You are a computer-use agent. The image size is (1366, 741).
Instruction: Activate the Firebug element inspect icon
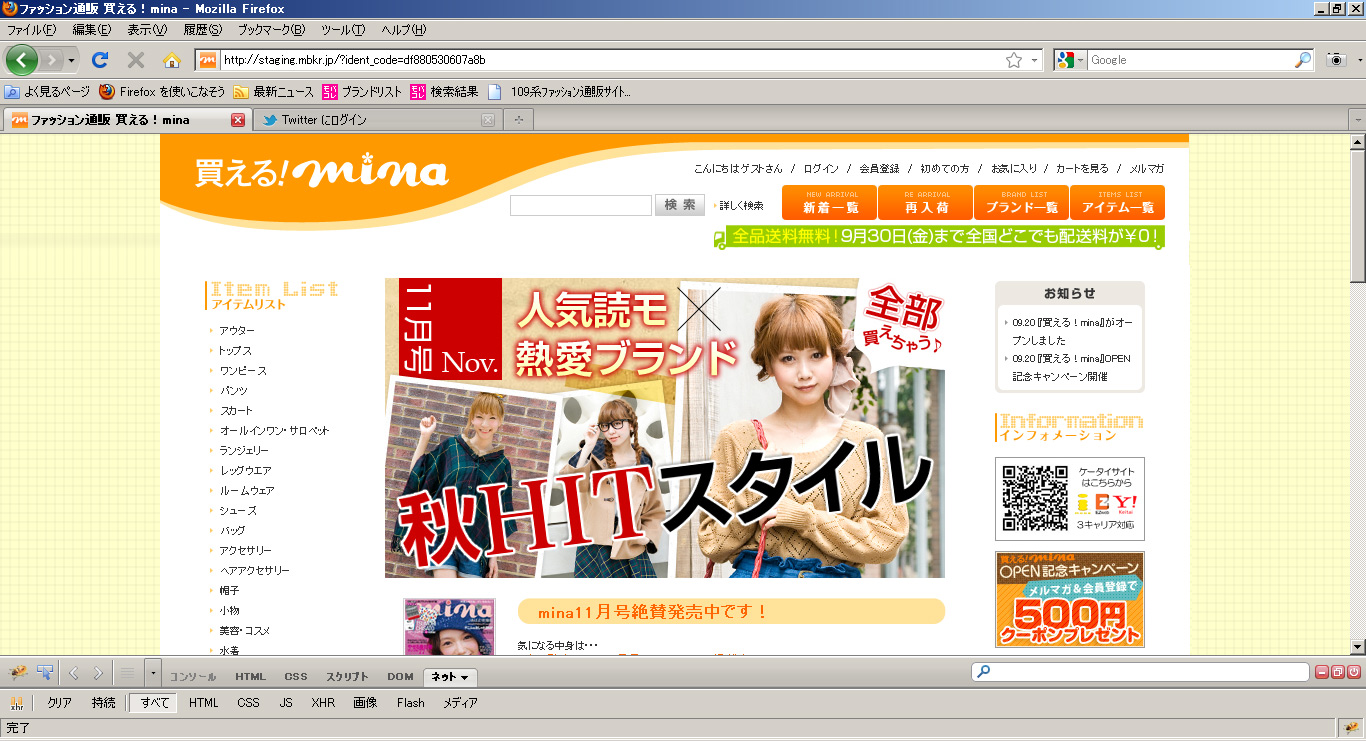[x=45, y=673]
